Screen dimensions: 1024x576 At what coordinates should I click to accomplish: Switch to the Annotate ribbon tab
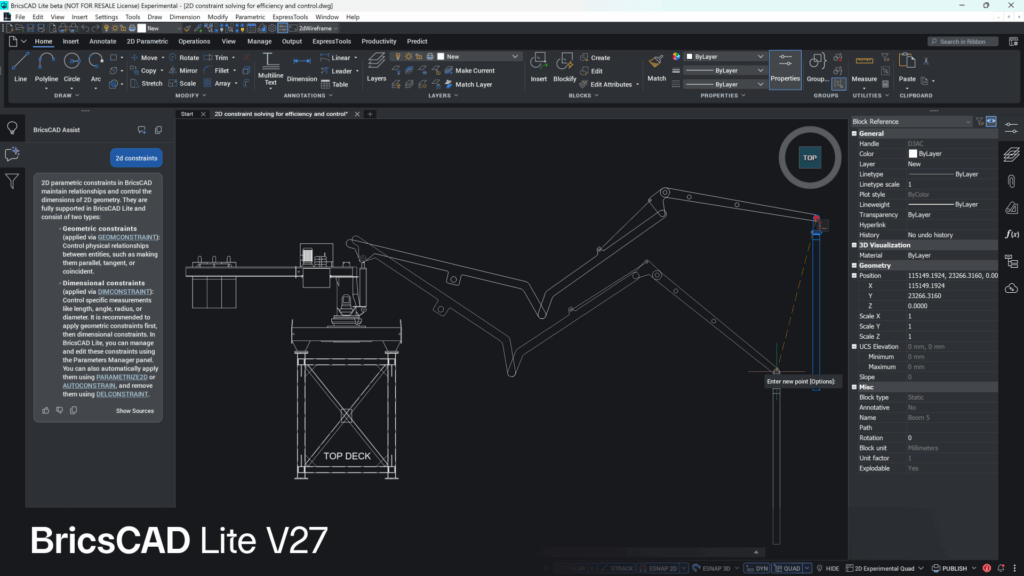tap(103, 41)
